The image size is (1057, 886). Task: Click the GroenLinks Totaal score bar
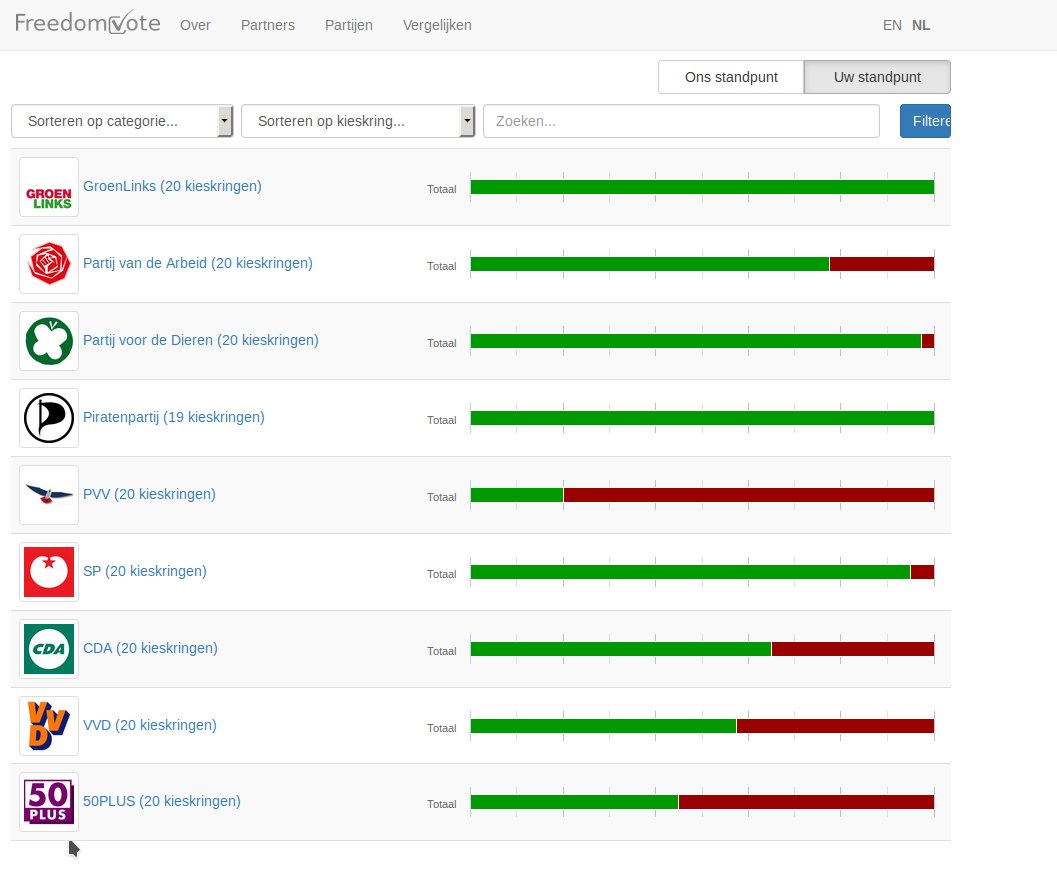click(x=702, y=187)
